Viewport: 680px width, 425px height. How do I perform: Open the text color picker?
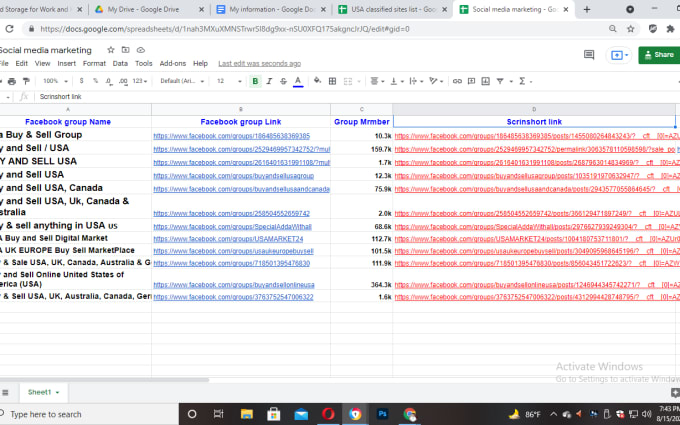298,81
